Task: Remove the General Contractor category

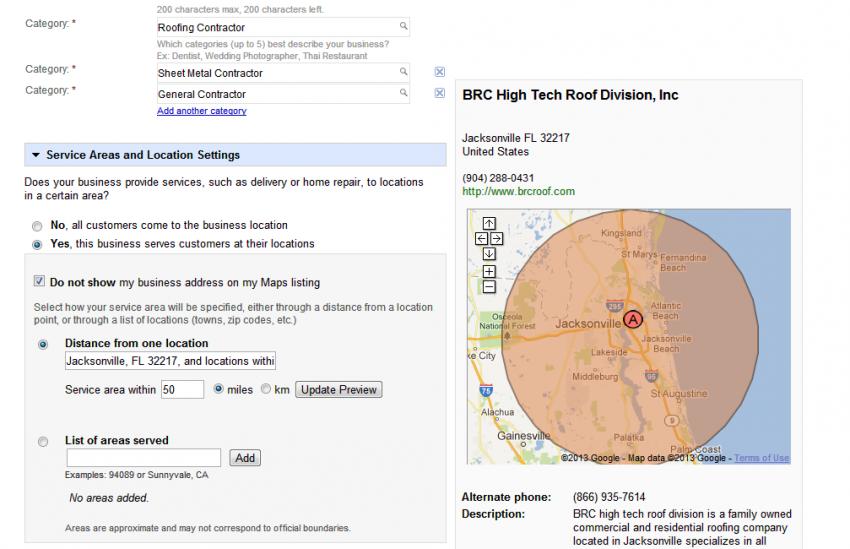Action: (x=440, y=93)
